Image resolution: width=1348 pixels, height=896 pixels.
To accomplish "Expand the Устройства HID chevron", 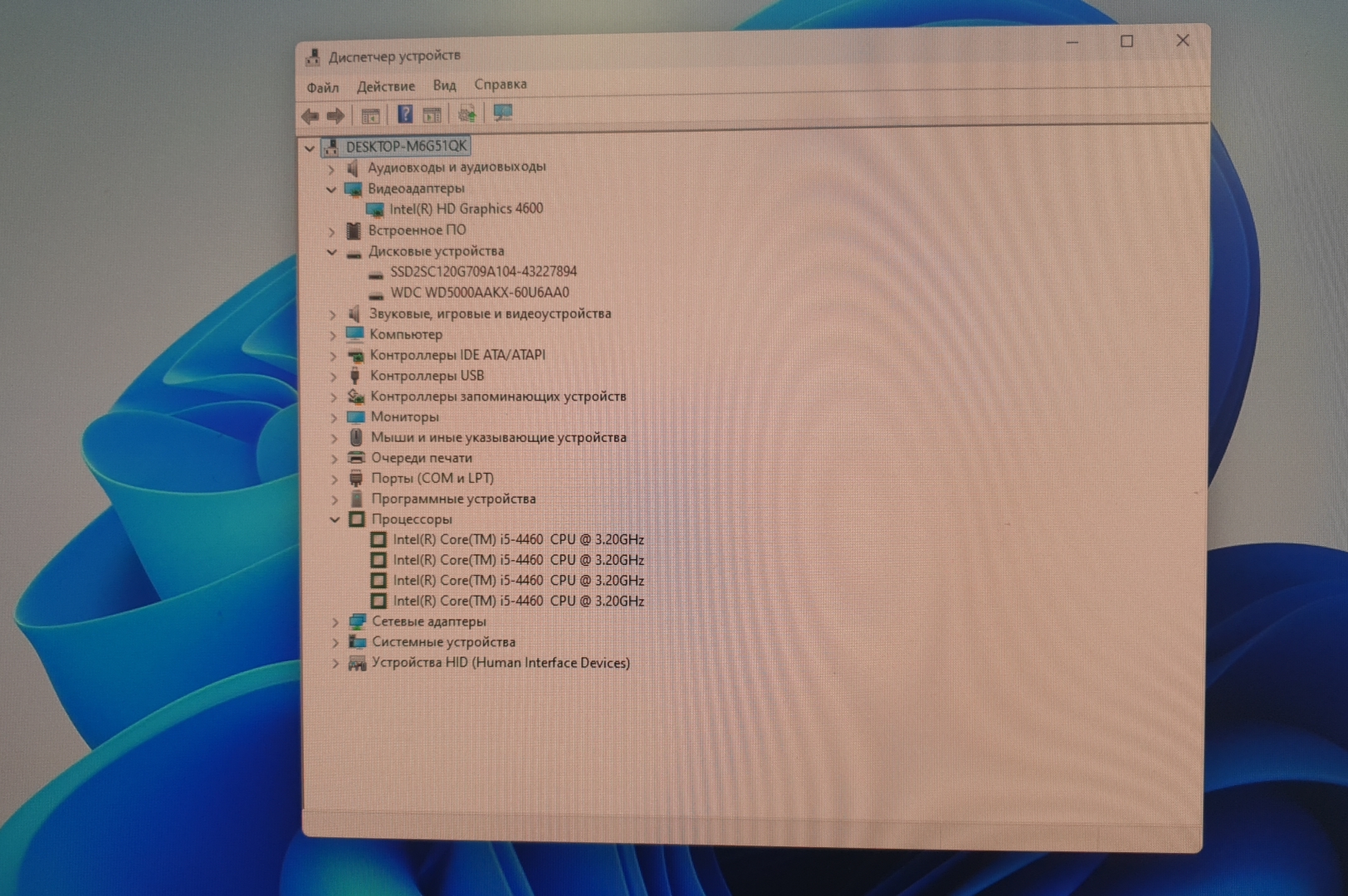I will coord(335,664).
